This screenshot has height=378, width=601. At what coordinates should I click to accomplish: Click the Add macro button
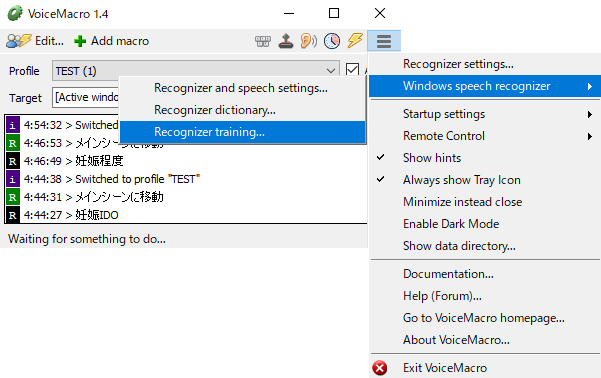(112, 41)
